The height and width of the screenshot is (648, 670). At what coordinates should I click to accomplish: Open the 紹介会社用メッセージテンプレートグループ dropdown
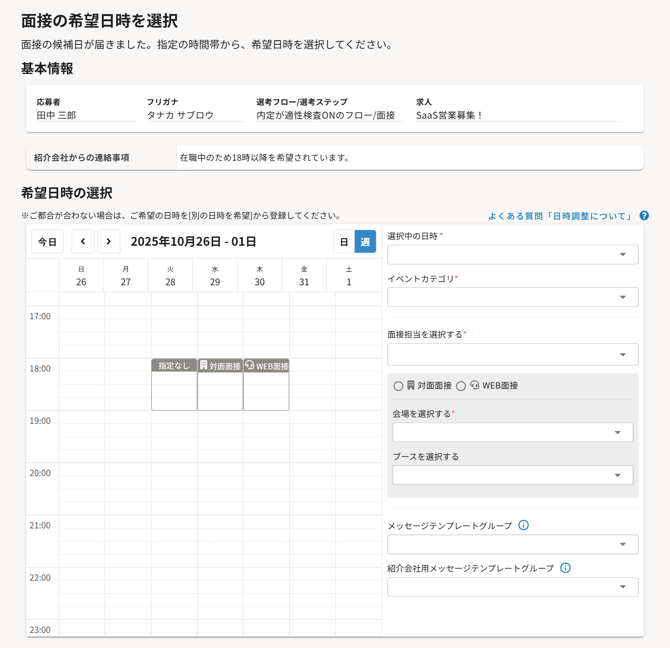pos(513,587)
